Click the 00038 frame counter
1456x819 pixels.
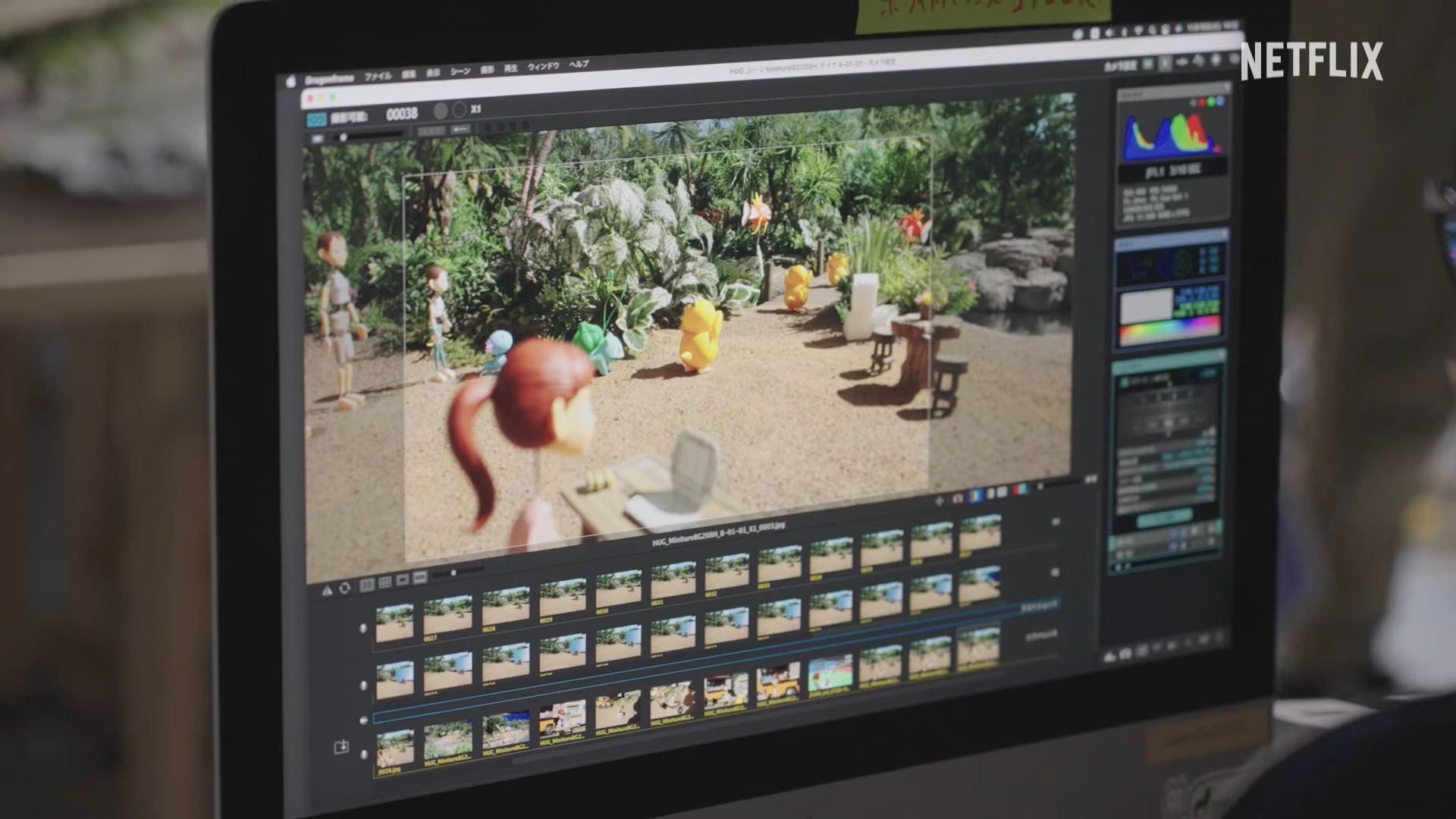point(402,114)
